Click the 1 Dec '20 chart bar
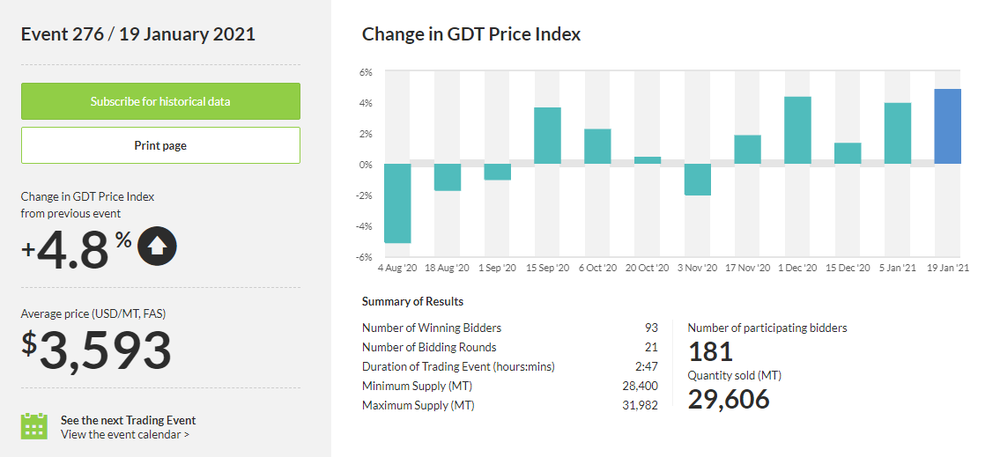Viewport: 1000px width, 457px height. 797,130
